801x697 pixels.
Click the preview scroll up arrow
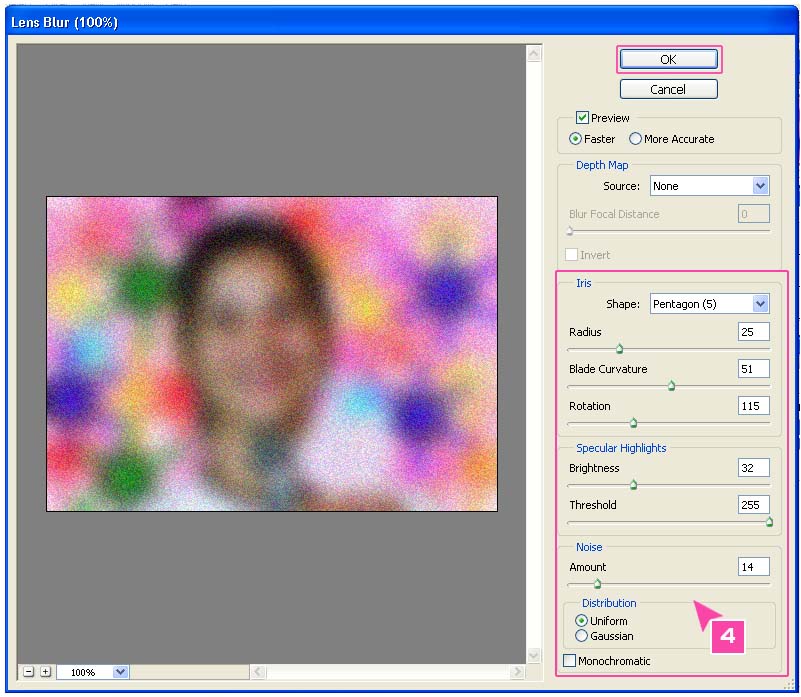[534, 53]
